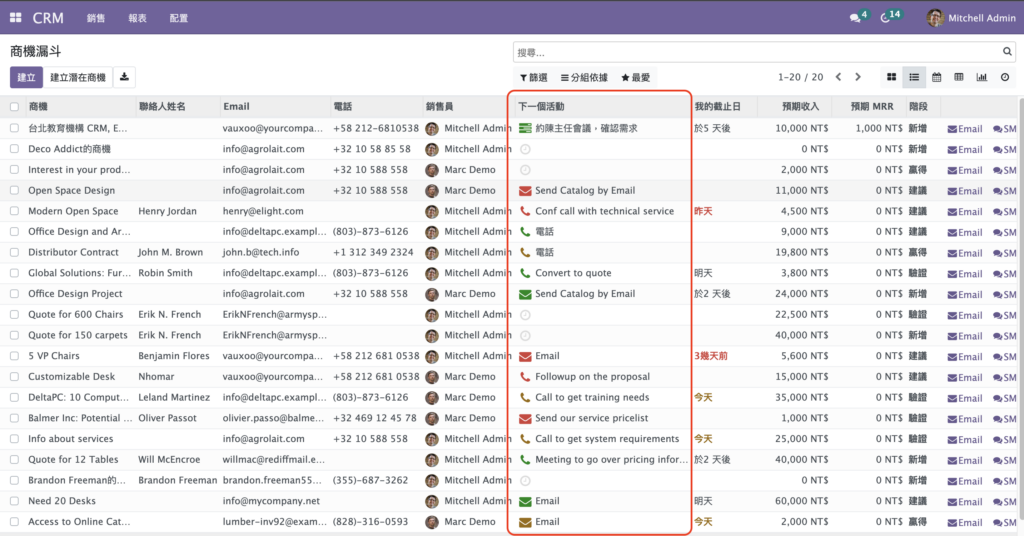Switch to list view
Screen dimensions: 1024x536
click(914, 77)
